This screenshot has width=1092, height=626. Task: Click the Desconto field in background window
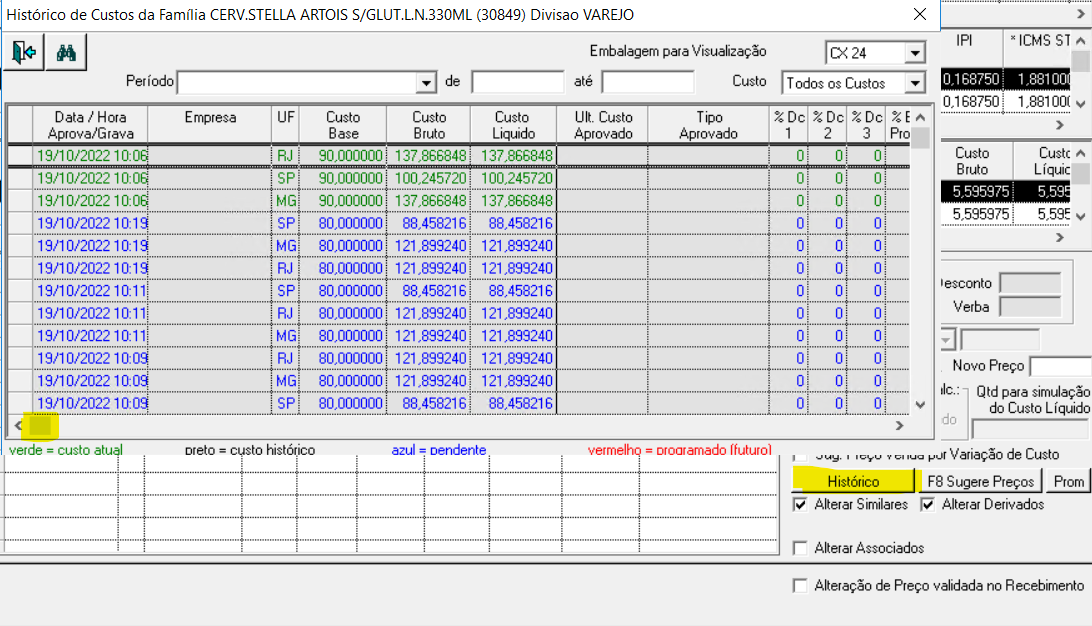[x=1030, y=283]
